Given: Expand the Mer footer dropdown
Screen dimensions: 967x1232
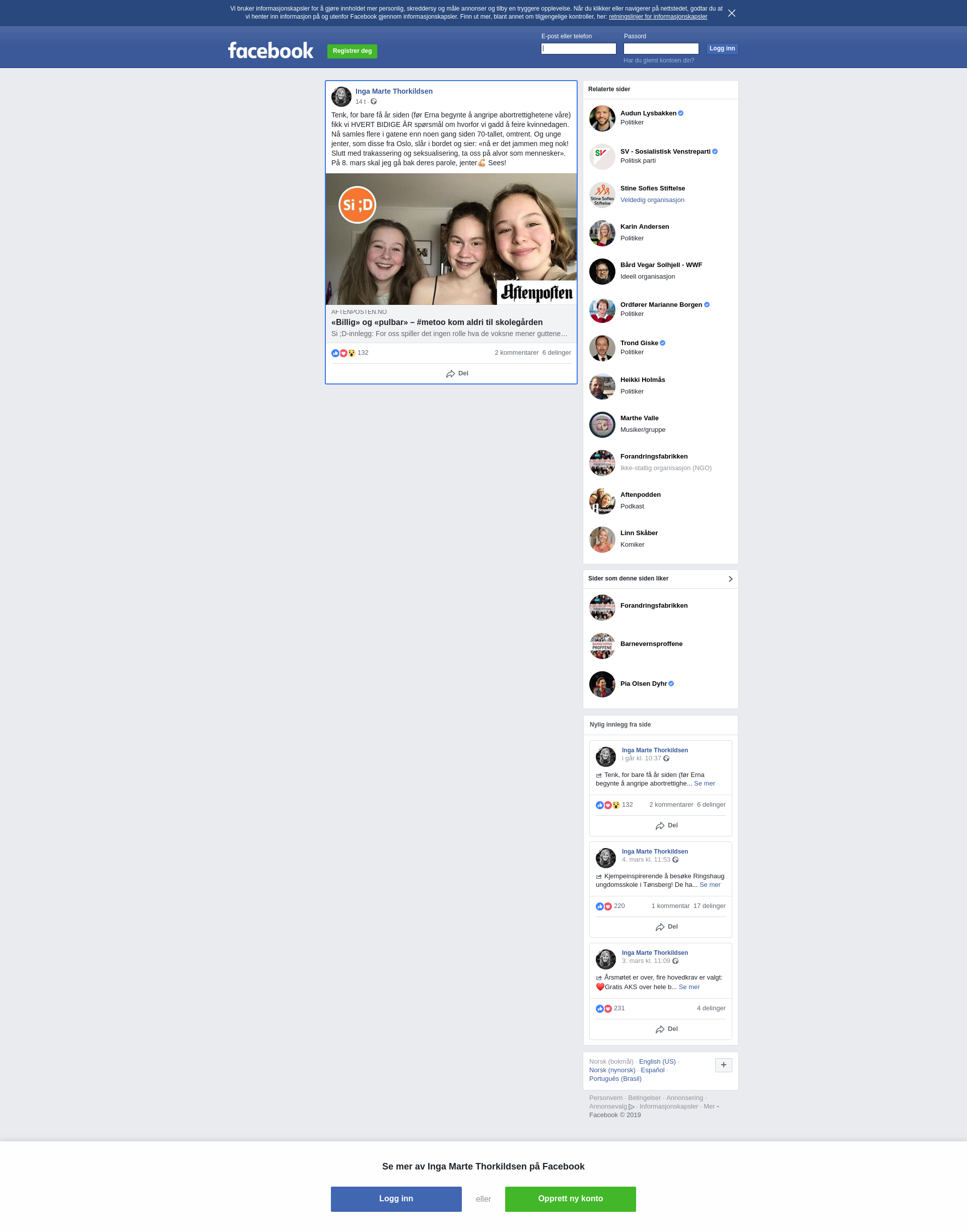Looking at the screenshot, I should click(711, 1106).
